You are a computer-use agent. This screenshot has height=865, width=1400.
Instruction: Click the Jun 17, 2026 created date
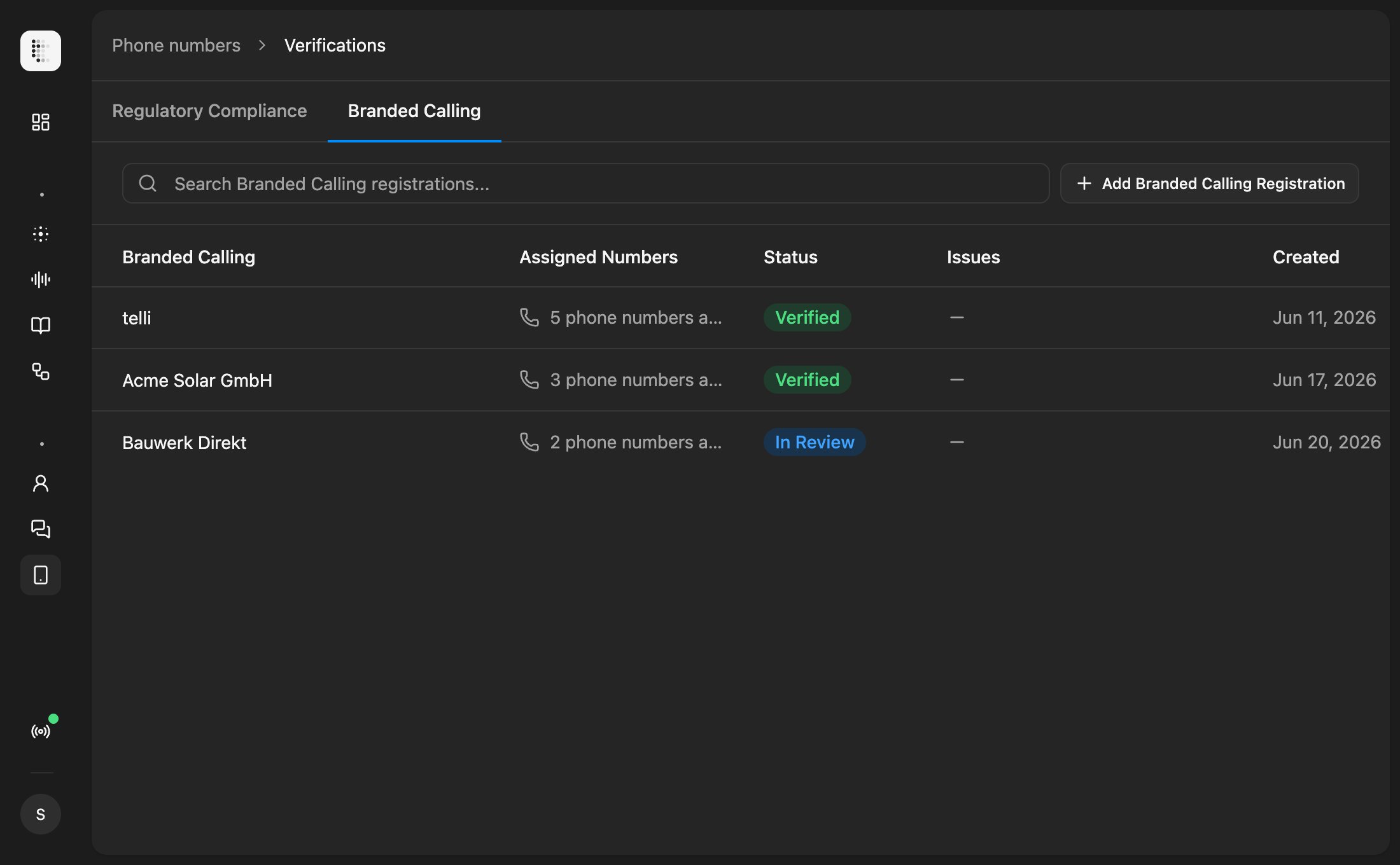click(x=1324, y=380)
